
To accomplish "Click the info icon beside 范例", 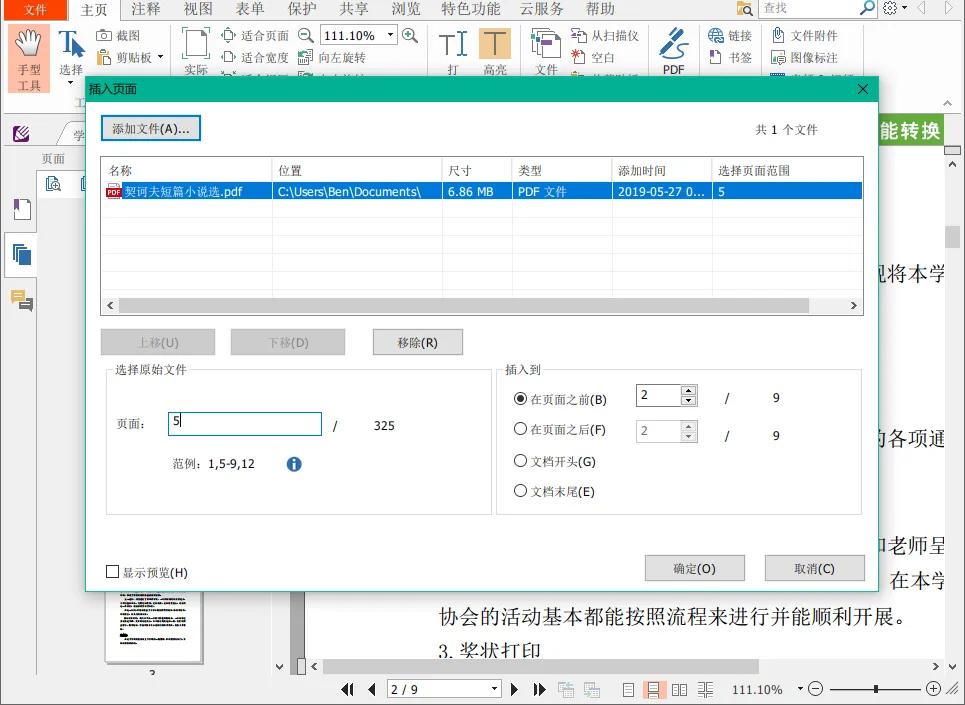I will tap(294, 464).
